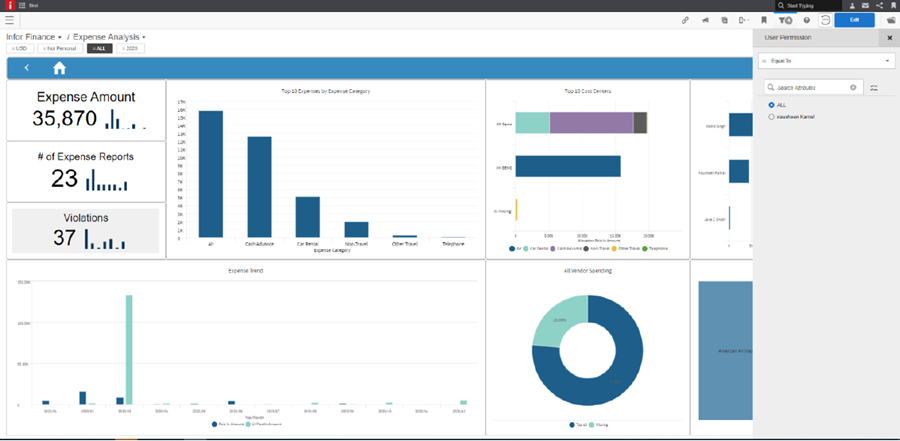The height and width of the screenshot is (441, 900).
Task: Click the blue Edit button
Action: click(853, 20)
